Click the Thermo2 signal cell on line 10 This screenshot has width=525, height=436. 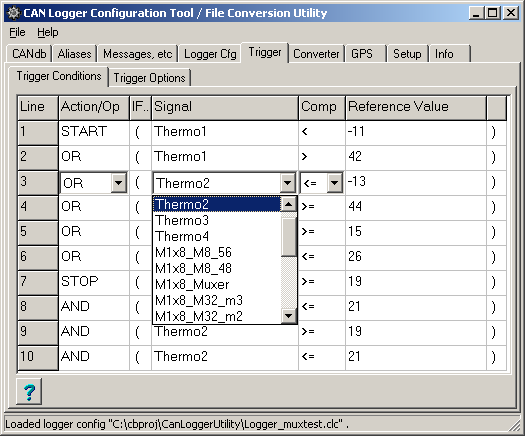[225, 358]
